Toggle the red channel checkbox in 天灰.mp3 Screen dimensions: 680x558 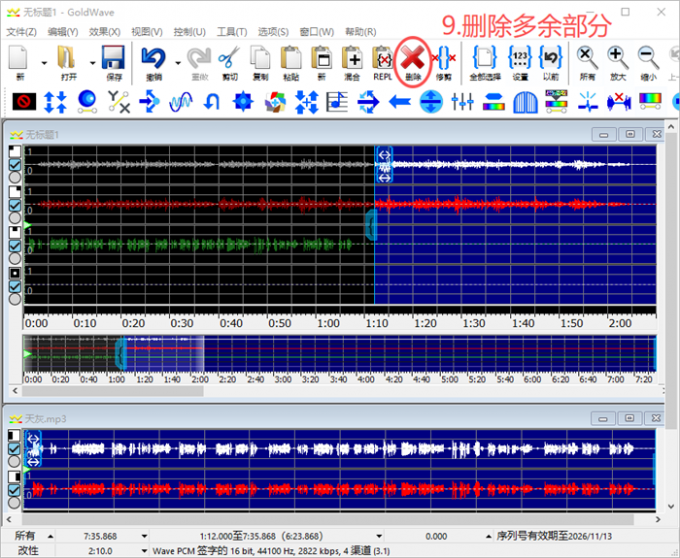pos(14,490)
